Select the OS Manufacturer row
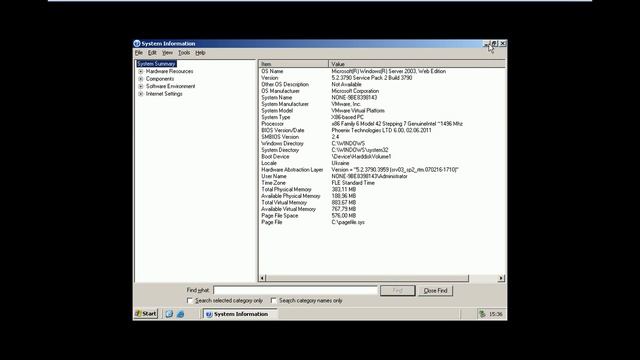 382,91
